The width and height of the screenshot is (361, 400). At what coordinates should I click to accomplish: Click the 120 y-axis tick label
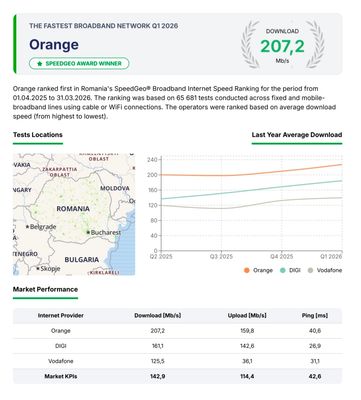[x=152, y=205]
